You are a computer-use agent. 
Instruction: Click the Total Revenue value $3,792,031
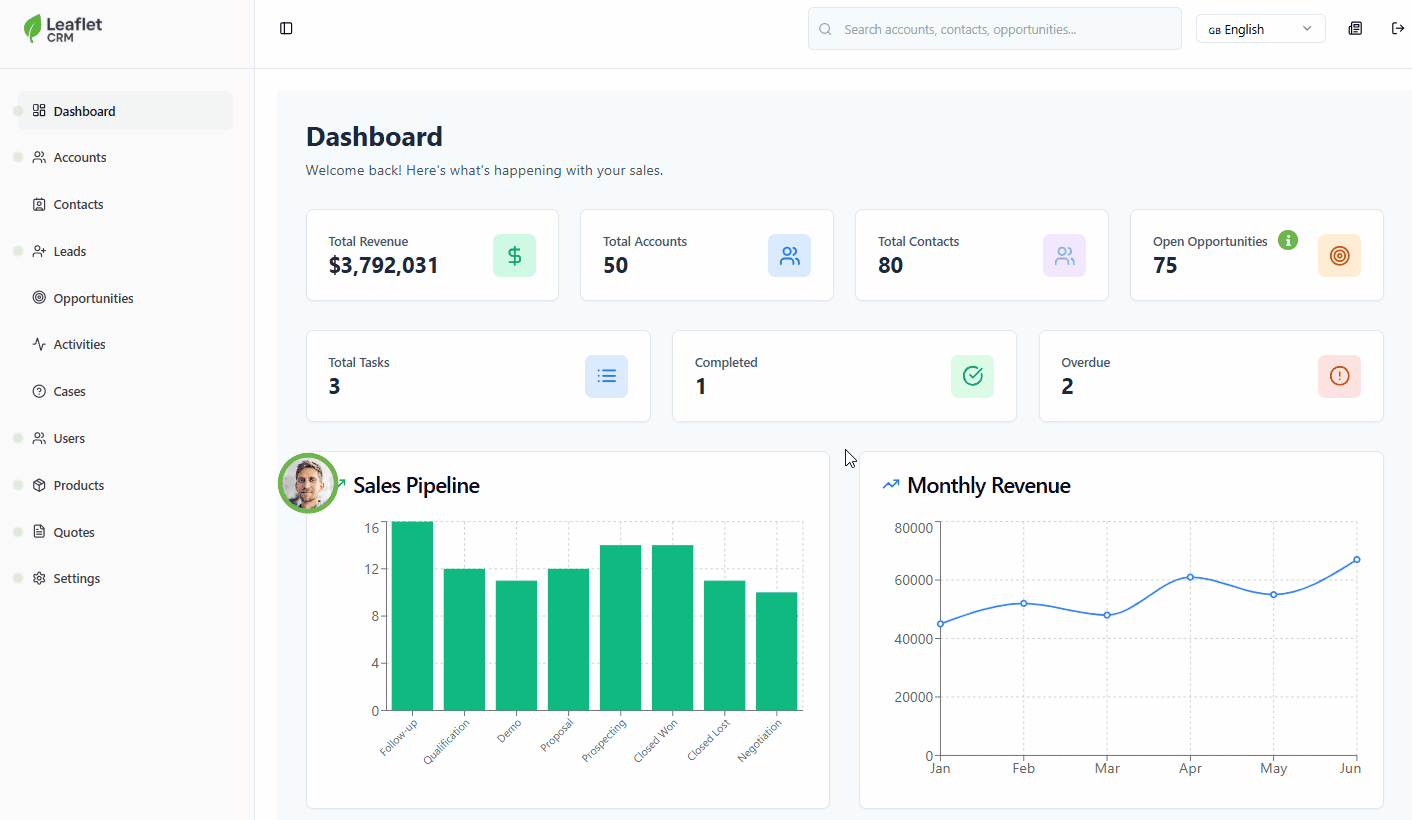coord(383,265)
